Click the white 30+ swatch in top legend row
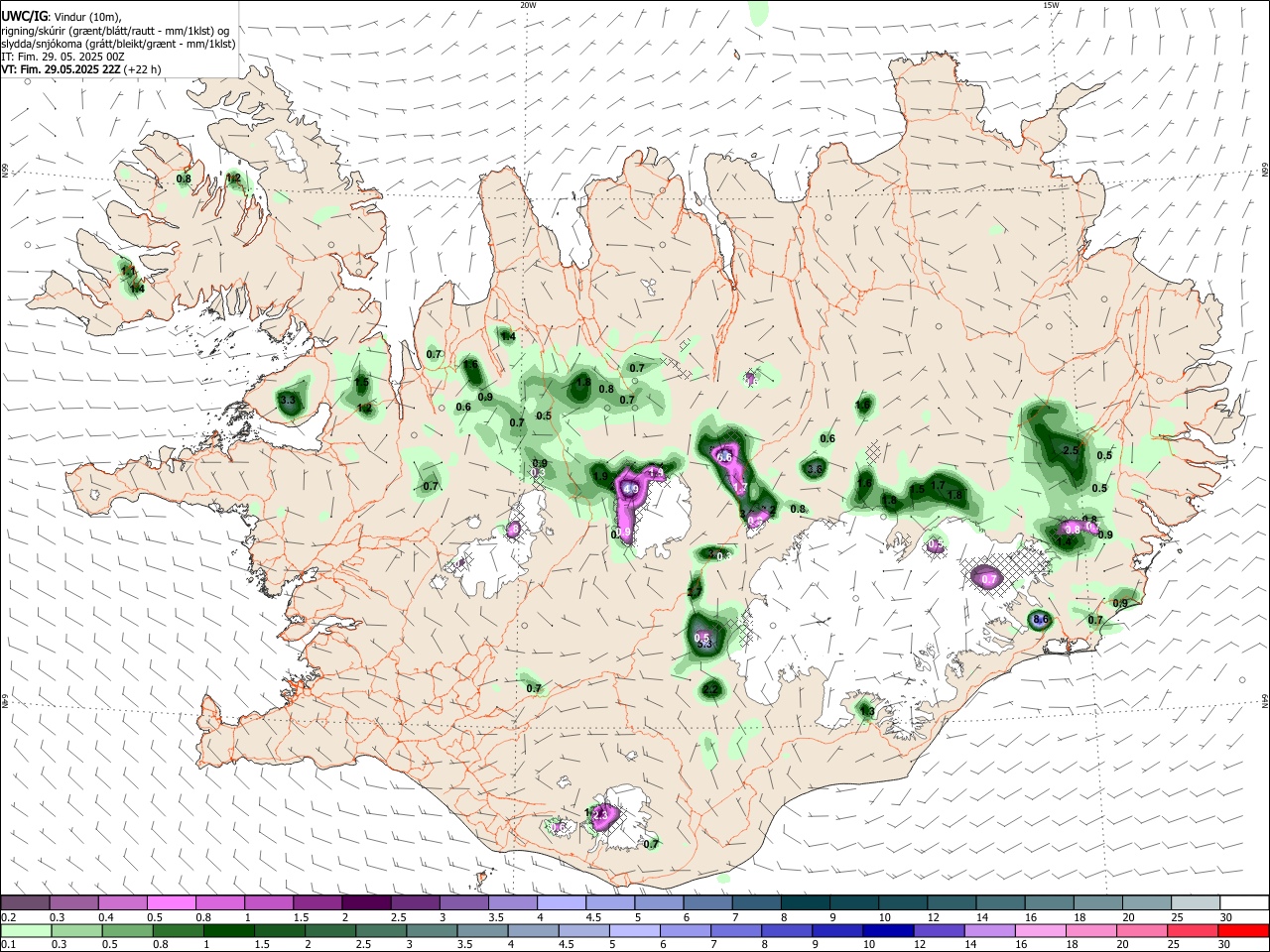 click(1244, 903)
